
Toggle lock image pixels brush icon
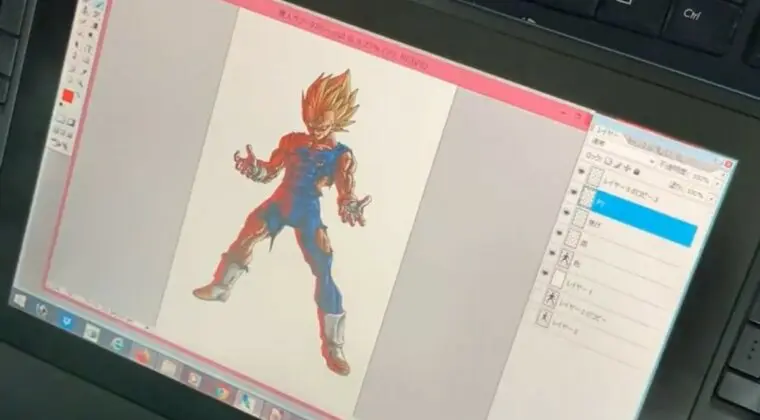click(x=617, y=164)
